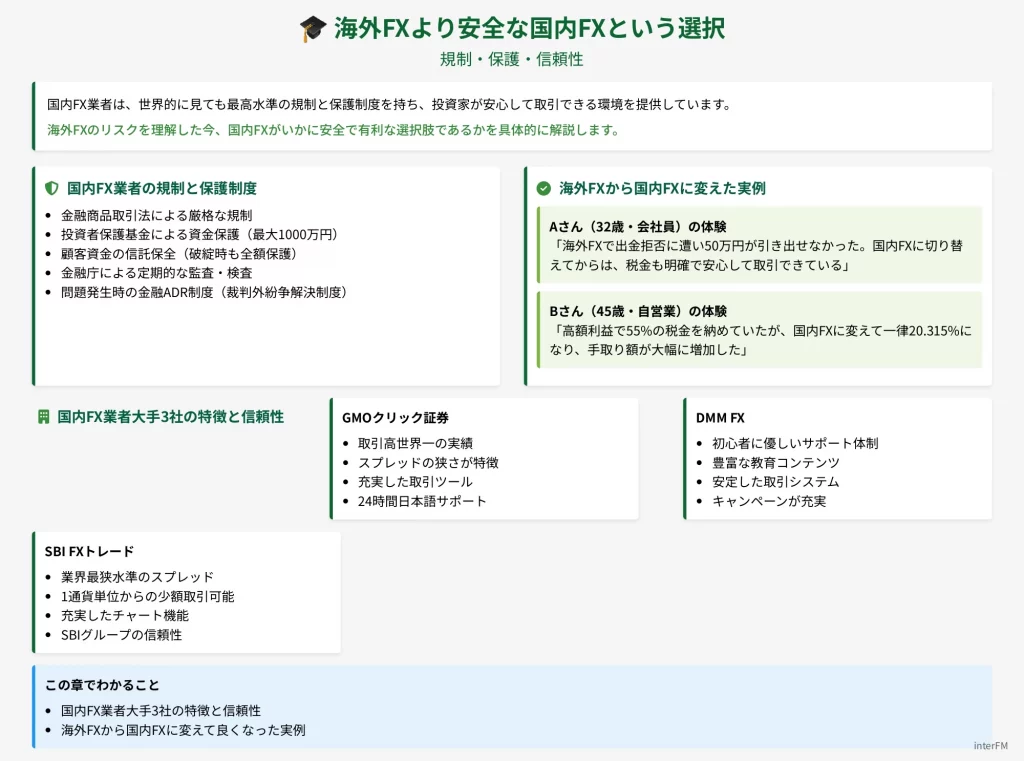Click the summary item 海外FXから国内FXに変えて良くなった実例
This screenshot has width=1024, height=761.
pyautogui.click(x=183, y=730)
